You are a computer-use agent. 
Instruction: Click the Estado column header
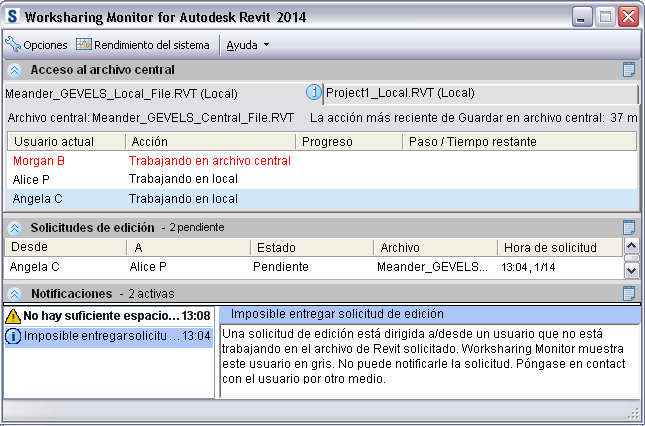coord(312,248)
